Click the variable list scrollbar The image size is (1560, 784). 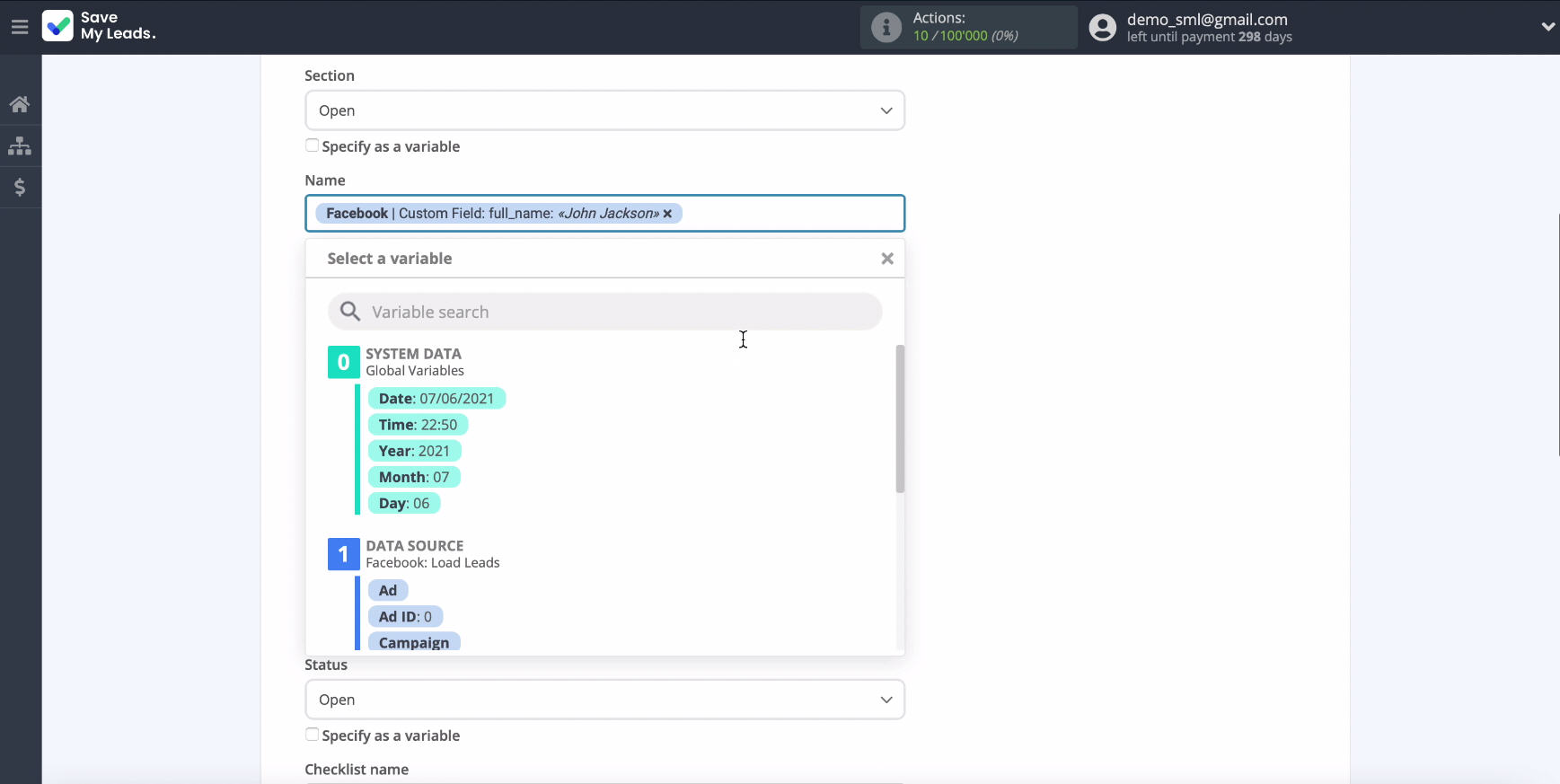(x=900, y=418)
